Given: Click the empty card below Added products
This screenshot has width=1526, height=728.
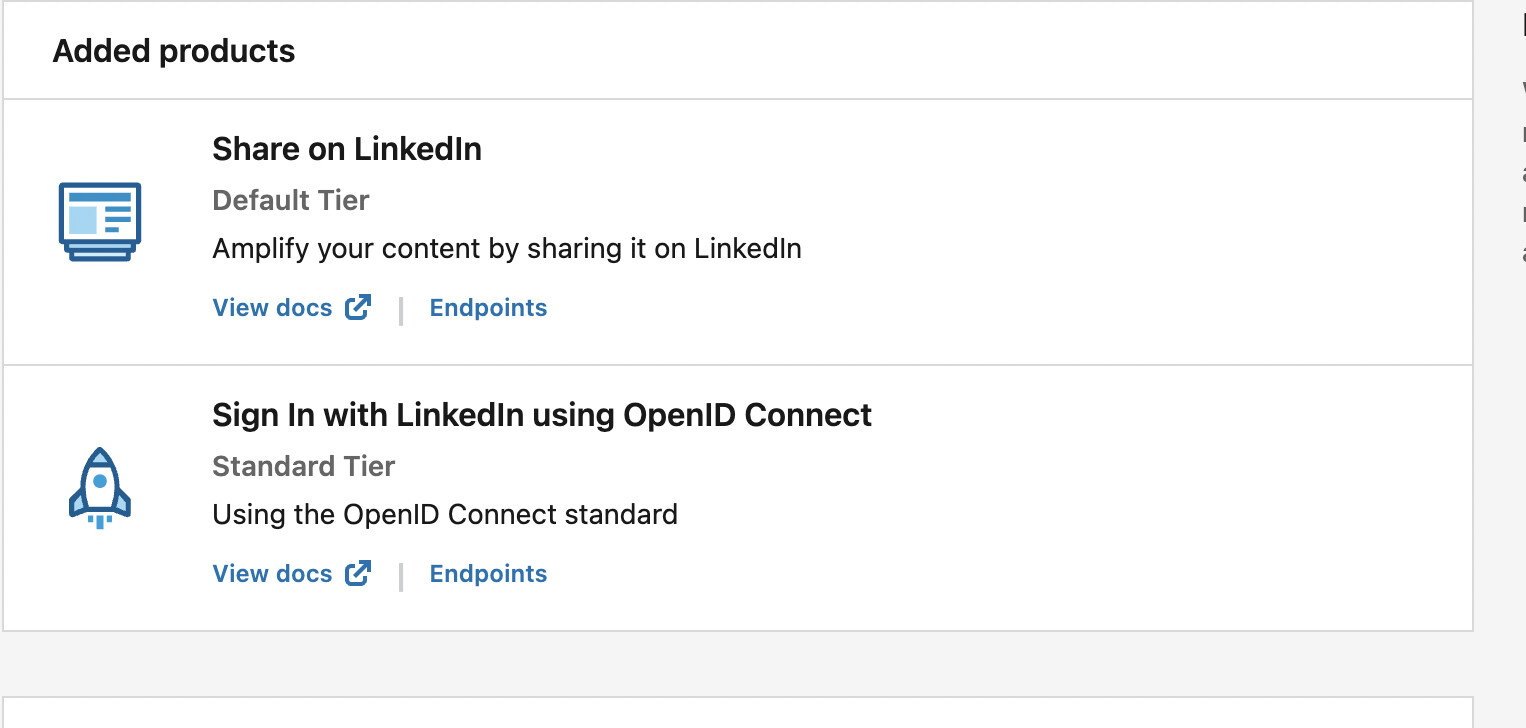Looking at the screenshot, I should [738, 712].
